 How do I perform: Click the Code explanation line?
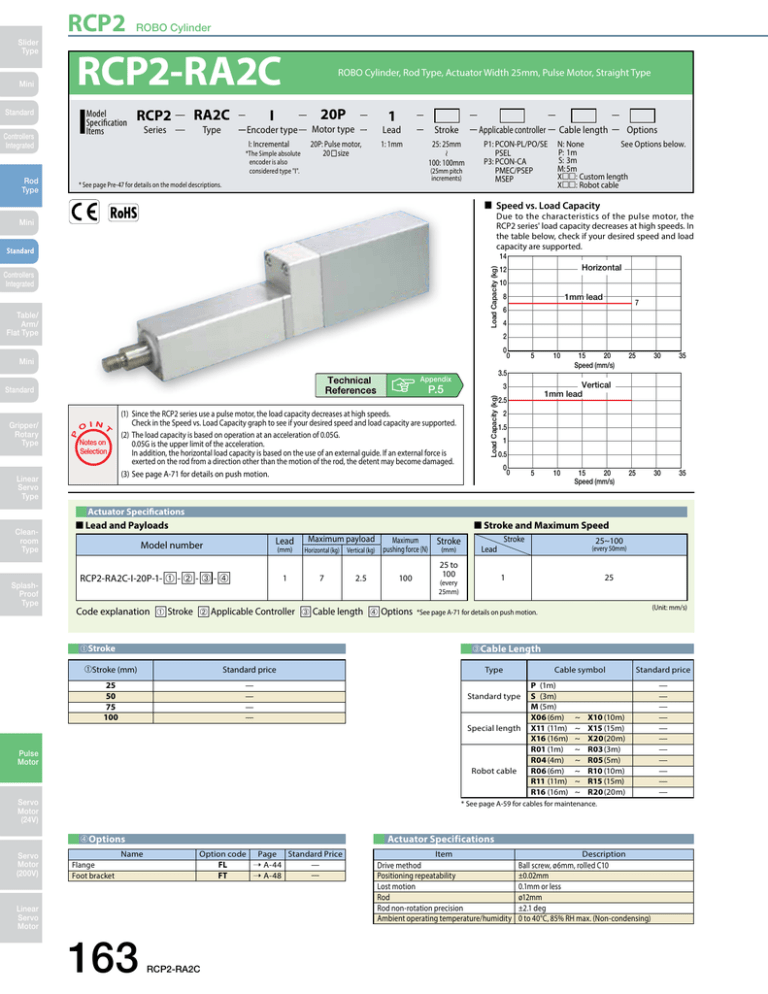306,612
